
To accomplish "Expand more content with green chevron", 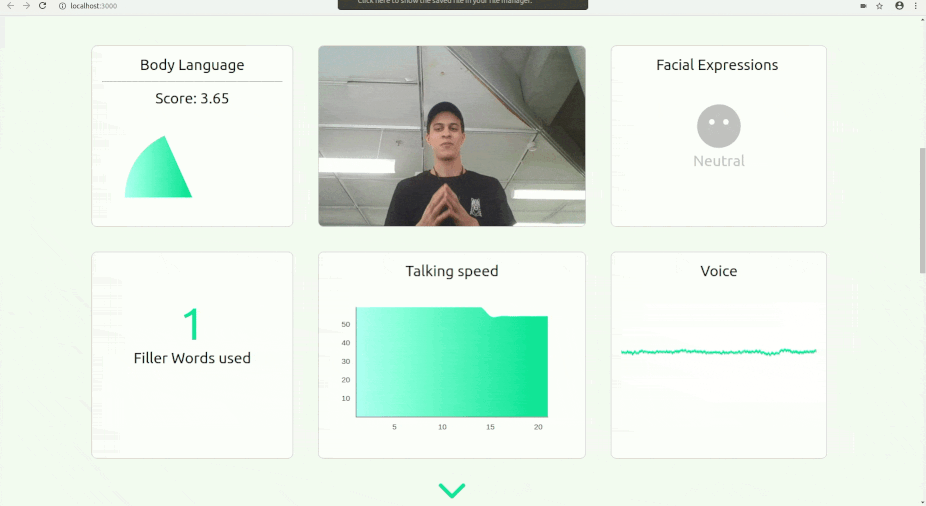I will [452, 490].
